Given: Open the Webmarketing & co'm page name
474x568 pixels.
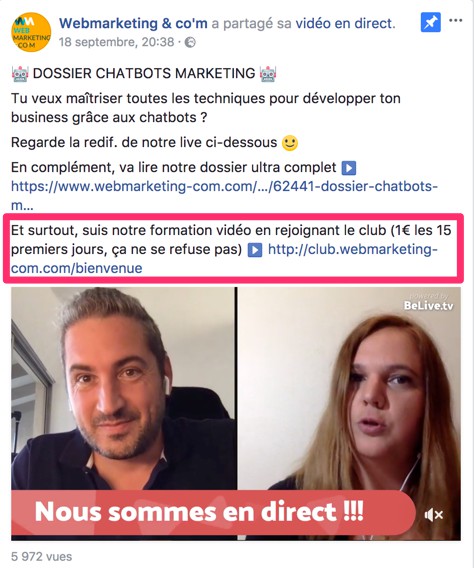Looking at the screenshot, I should 133,24.
